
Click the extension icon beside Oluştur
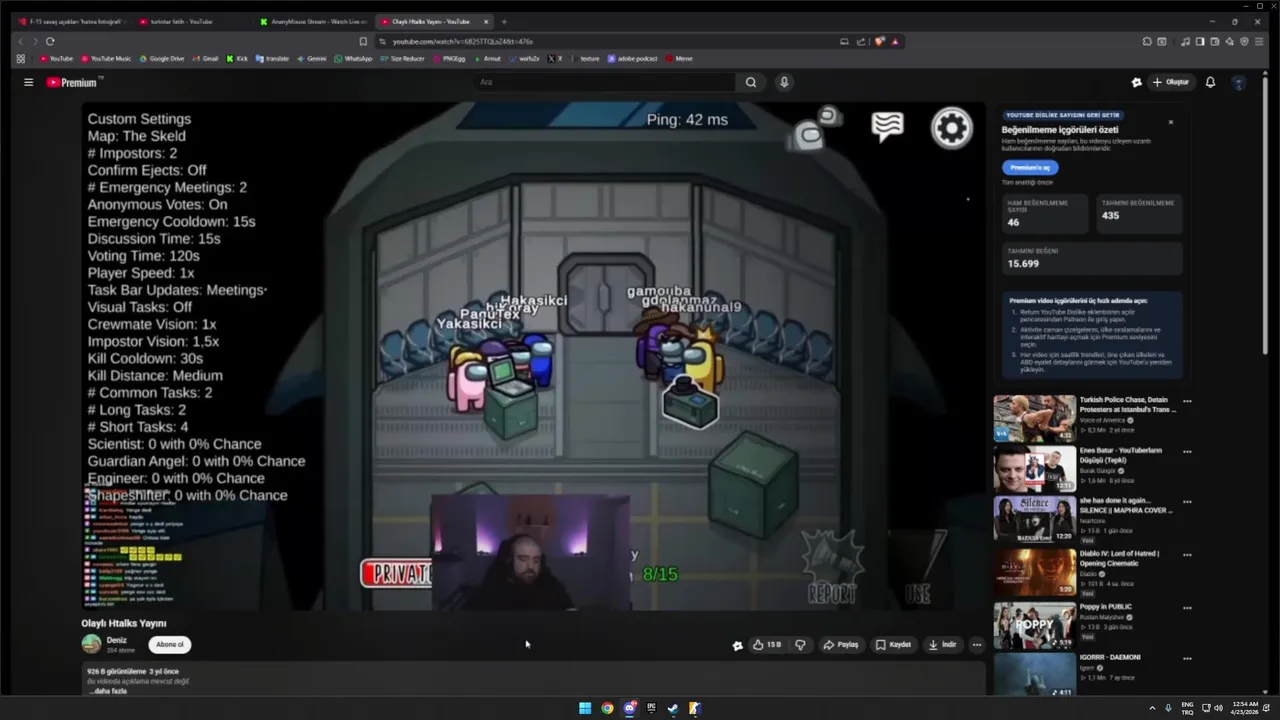1136,82
